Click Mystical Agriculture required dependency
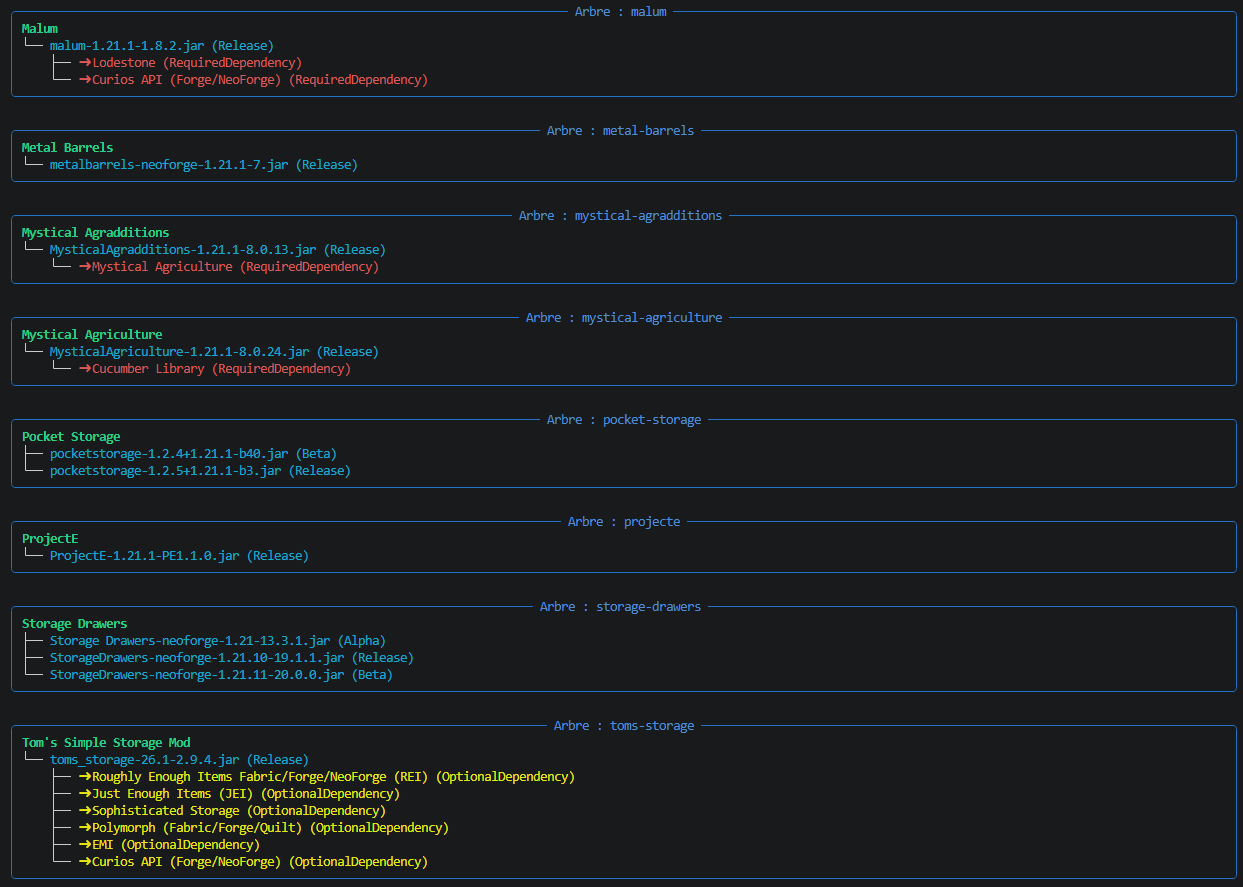This screenshot has width=1243, height=887. (x=229, y=267)
